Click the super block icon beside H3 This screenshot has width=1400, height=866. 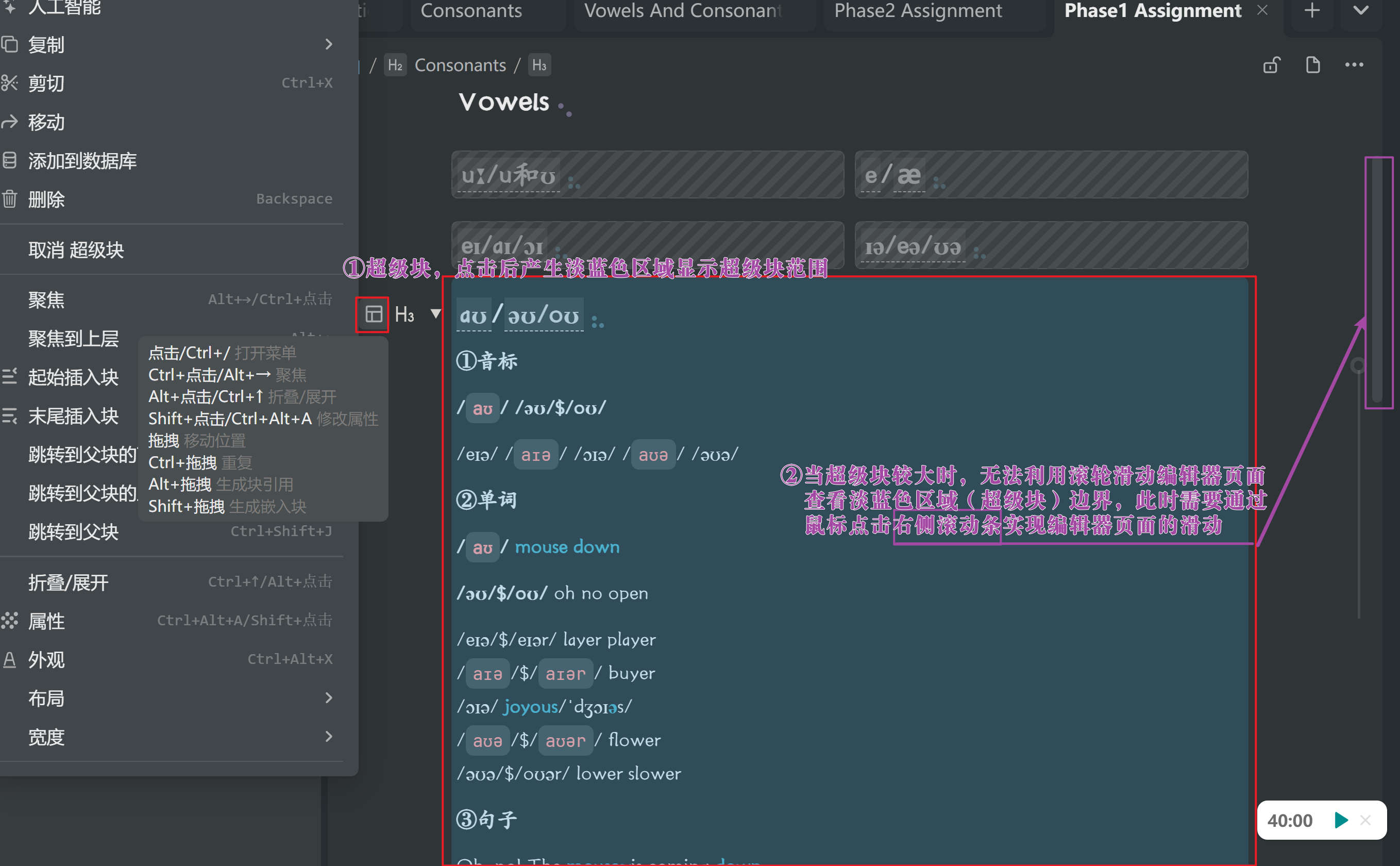pyautogui.click(x=373, y=314)
